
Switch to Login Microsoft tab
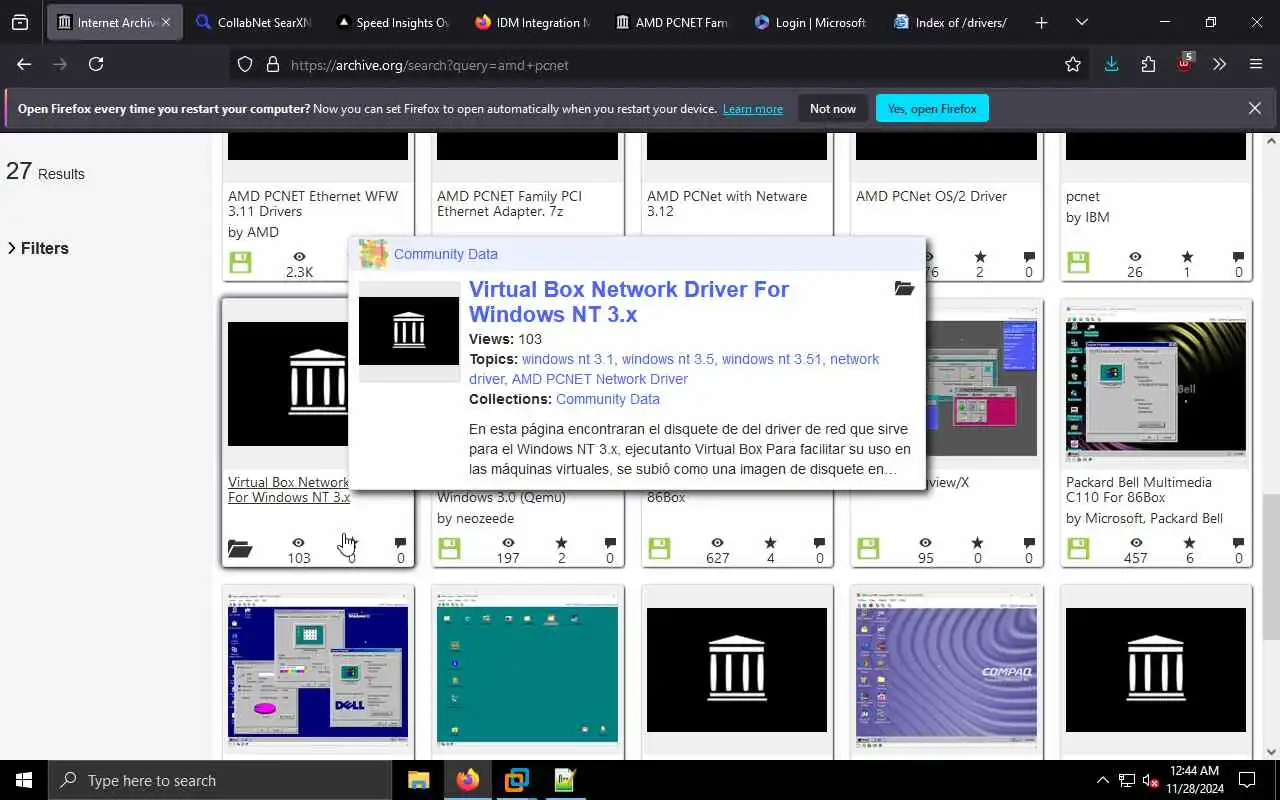click(811, 22)
